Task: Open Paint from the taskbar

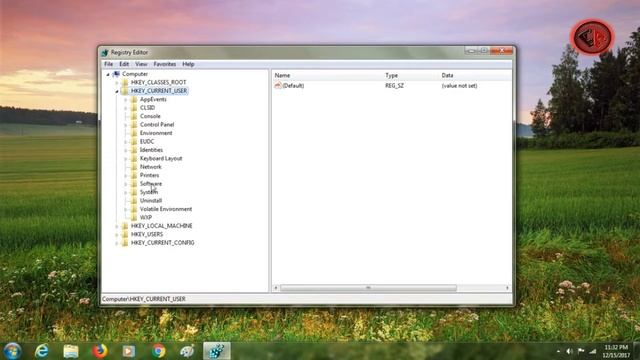Action: [x=187, y=351]
